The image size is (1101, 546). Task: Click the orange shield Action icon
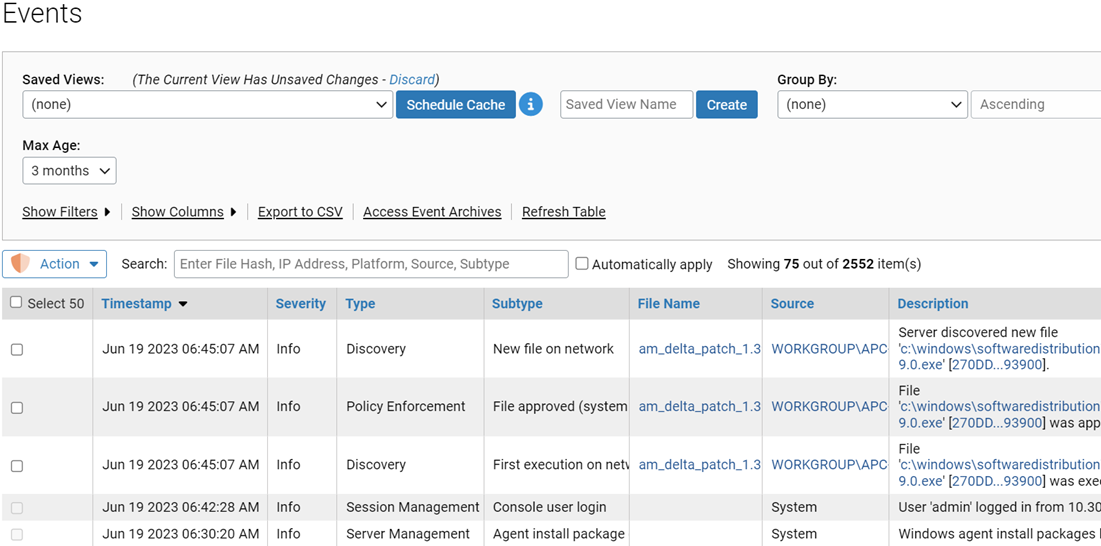click(x=19, y=264)
